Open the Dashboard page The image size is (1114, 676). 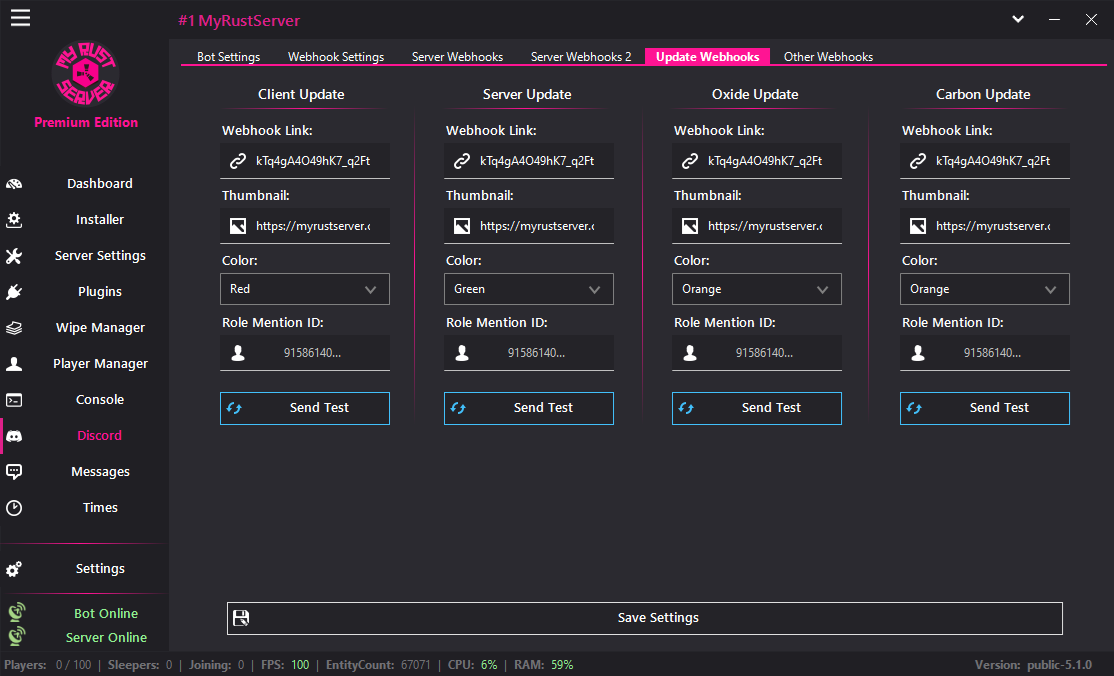click(99, 183)
